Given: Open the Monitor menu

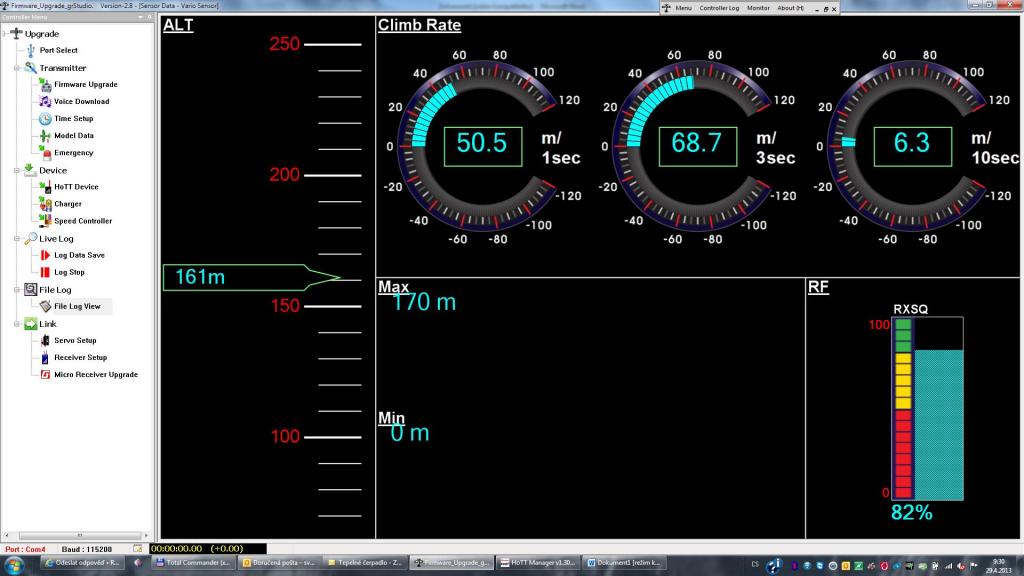Looking at the screenshot, I should (x=758, y=8).
